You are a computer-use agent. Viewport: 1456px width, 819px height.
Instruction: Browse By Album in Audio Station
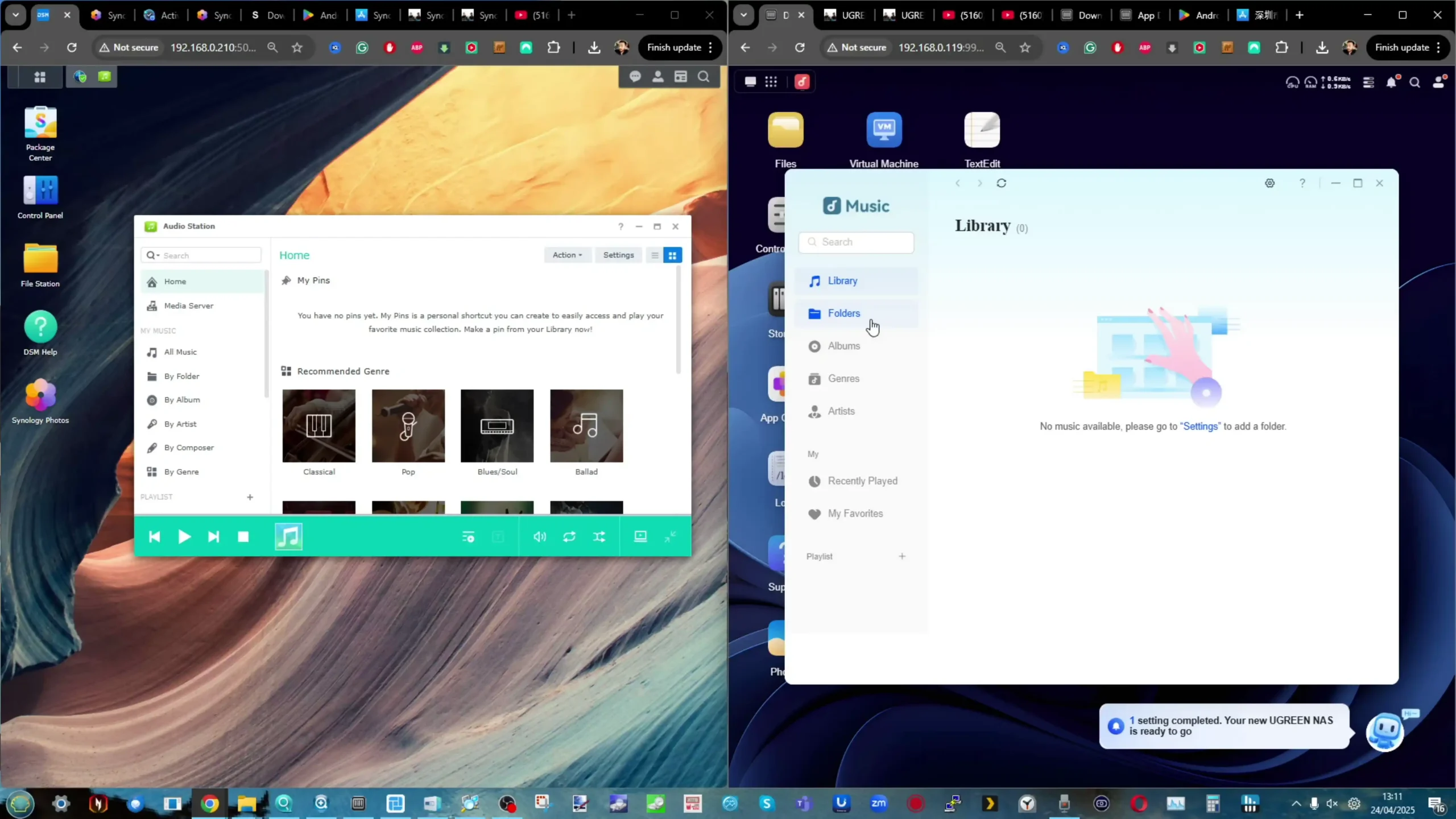coord(202,400)
